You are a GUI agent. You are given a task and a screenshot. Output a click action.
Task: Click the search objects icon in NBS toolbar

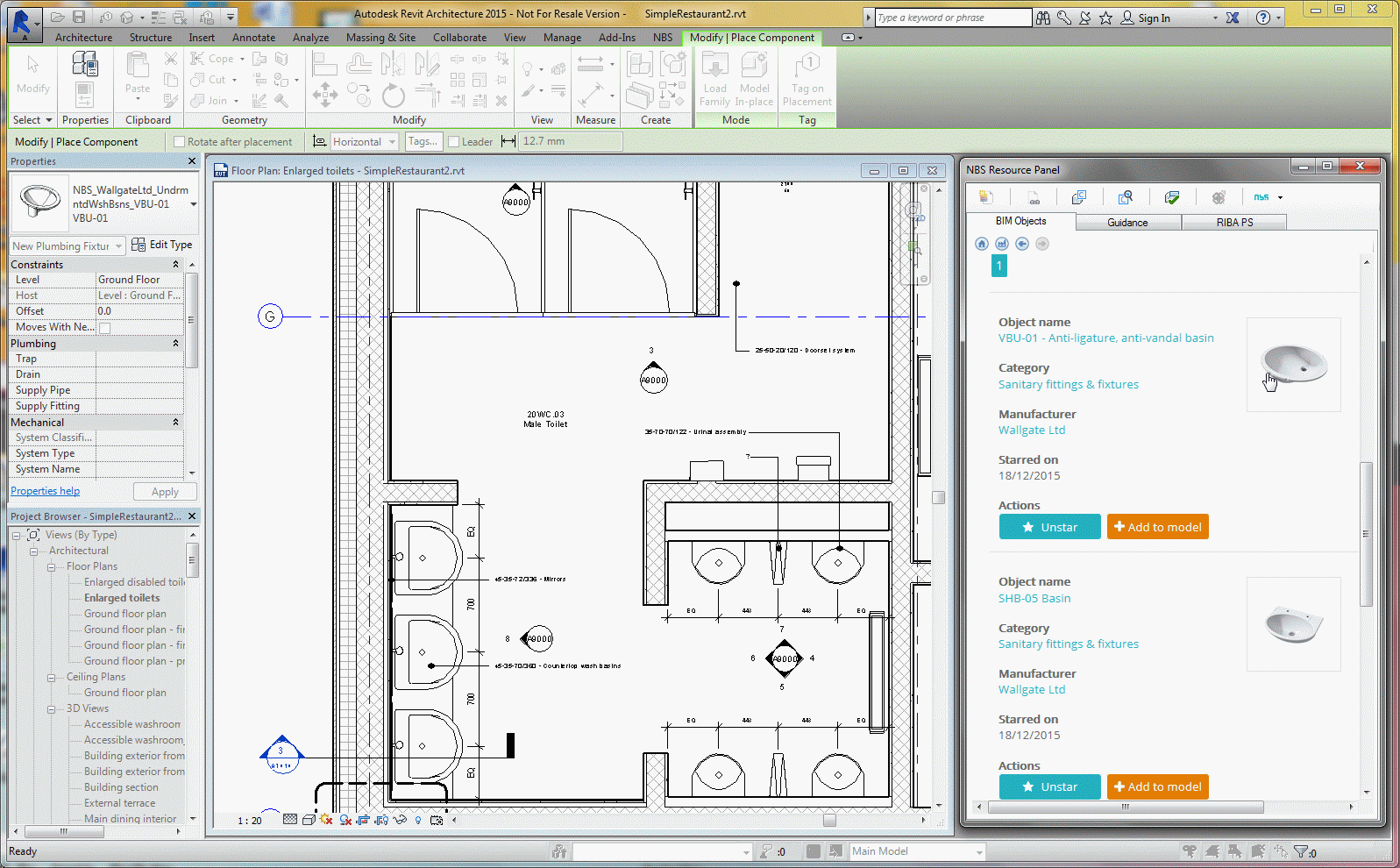1126,197
